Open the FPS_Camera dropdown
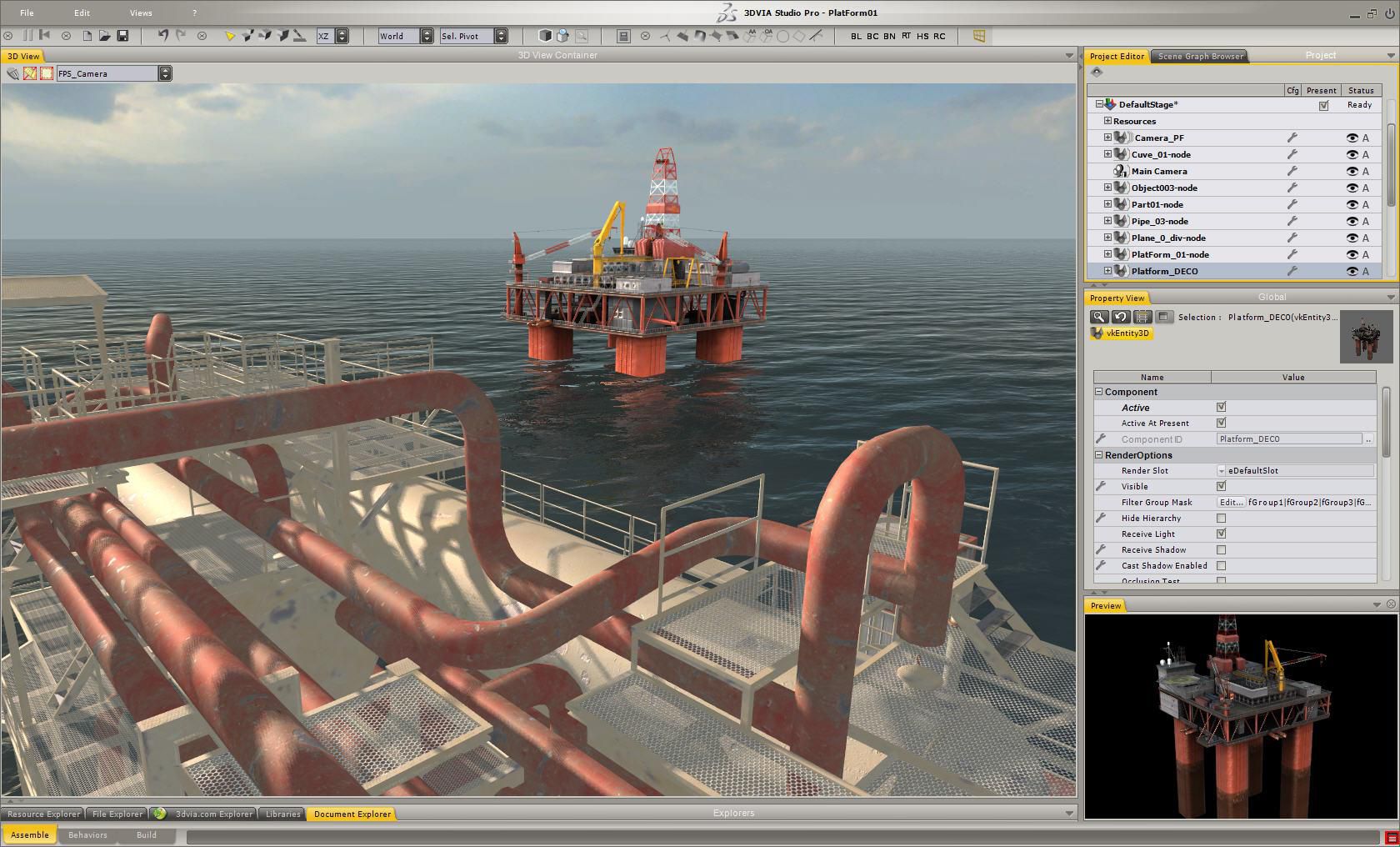Screen dimensions: 1400x847 pyautogui.click(x=165, y=73)
